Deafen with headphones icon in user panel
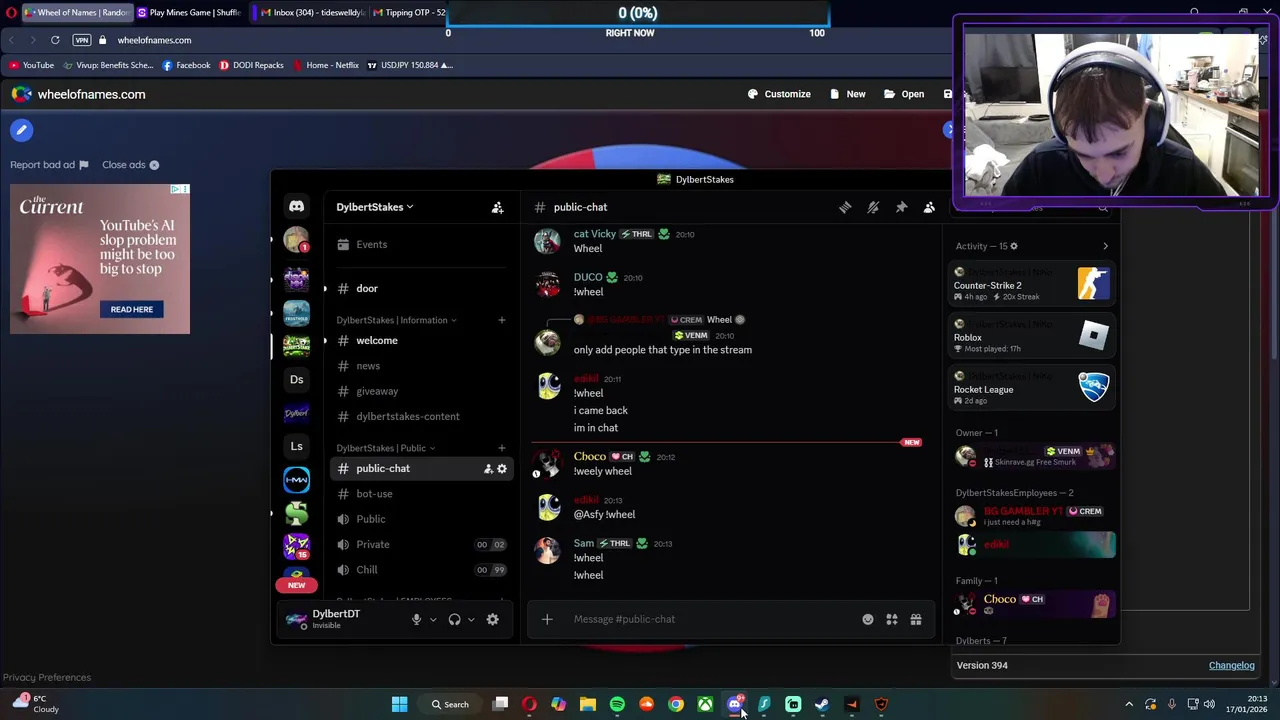This screenshot has width=1280, height=720. point(454,619)
